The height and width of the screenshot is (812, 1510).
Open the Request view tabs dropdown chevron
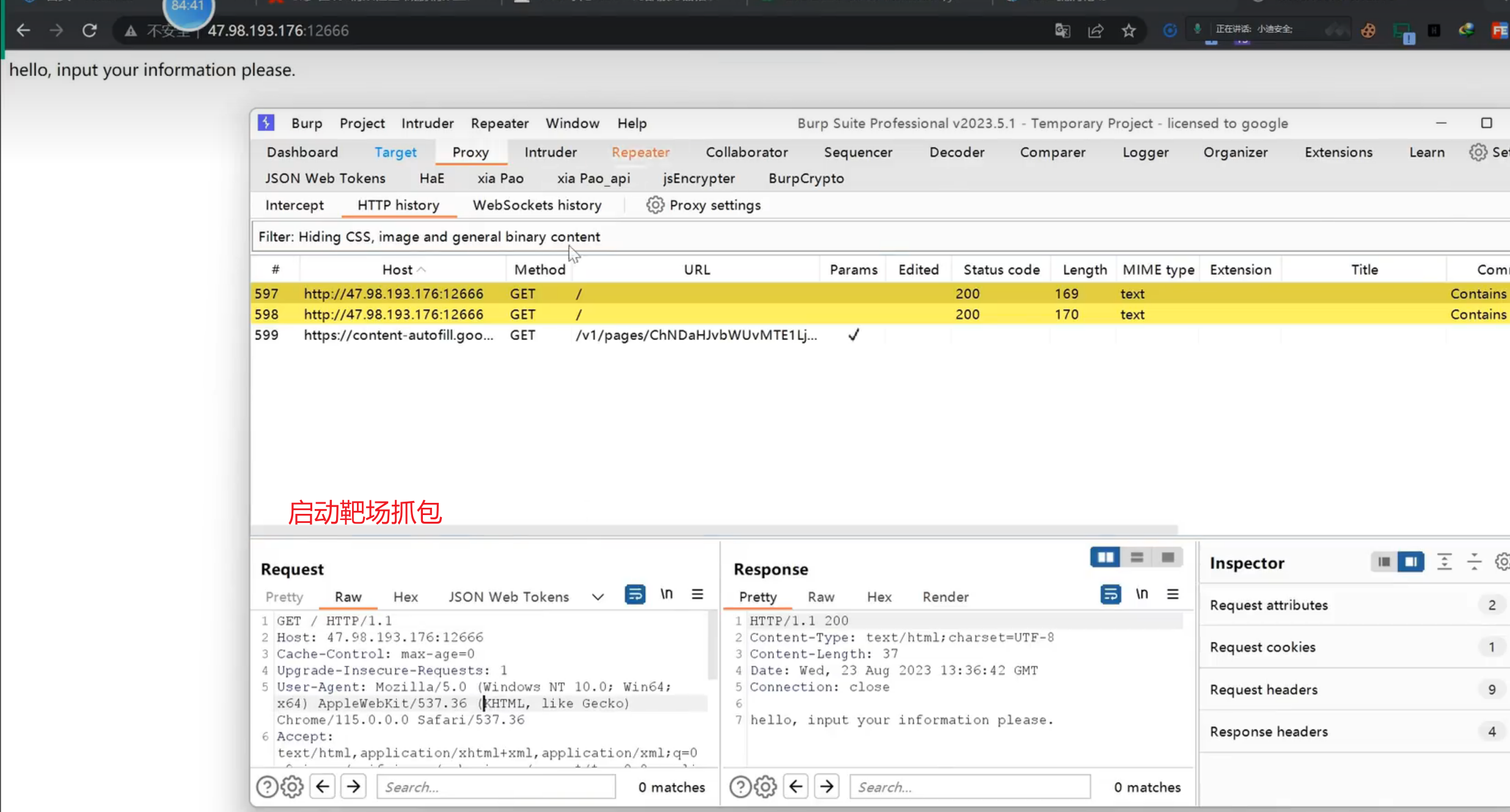coord(598,597)
